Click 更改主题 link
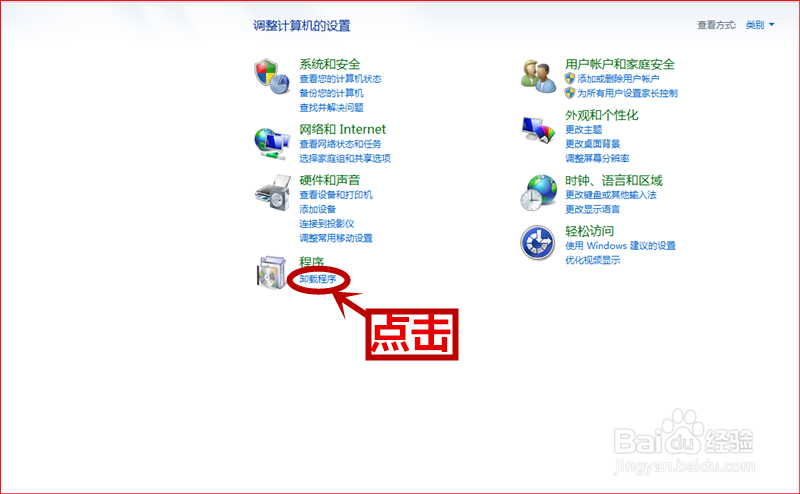The image size is (800, 494). 583,130
